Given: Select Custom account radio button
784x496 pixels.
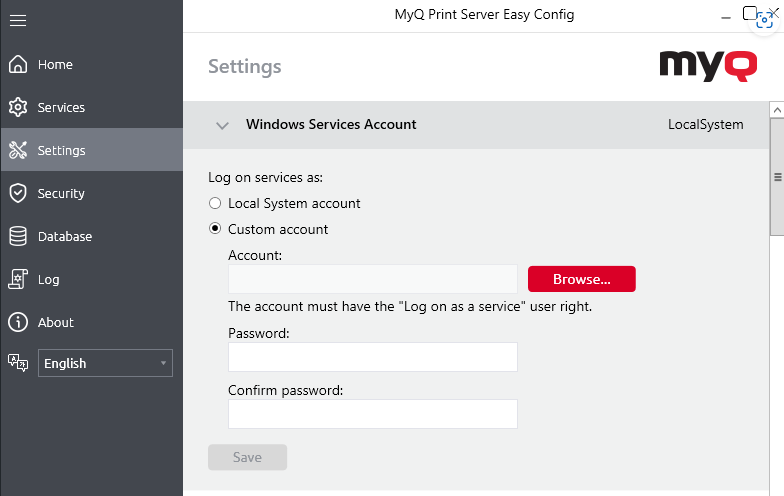Looking at the screenshot, I should (215, 228).
